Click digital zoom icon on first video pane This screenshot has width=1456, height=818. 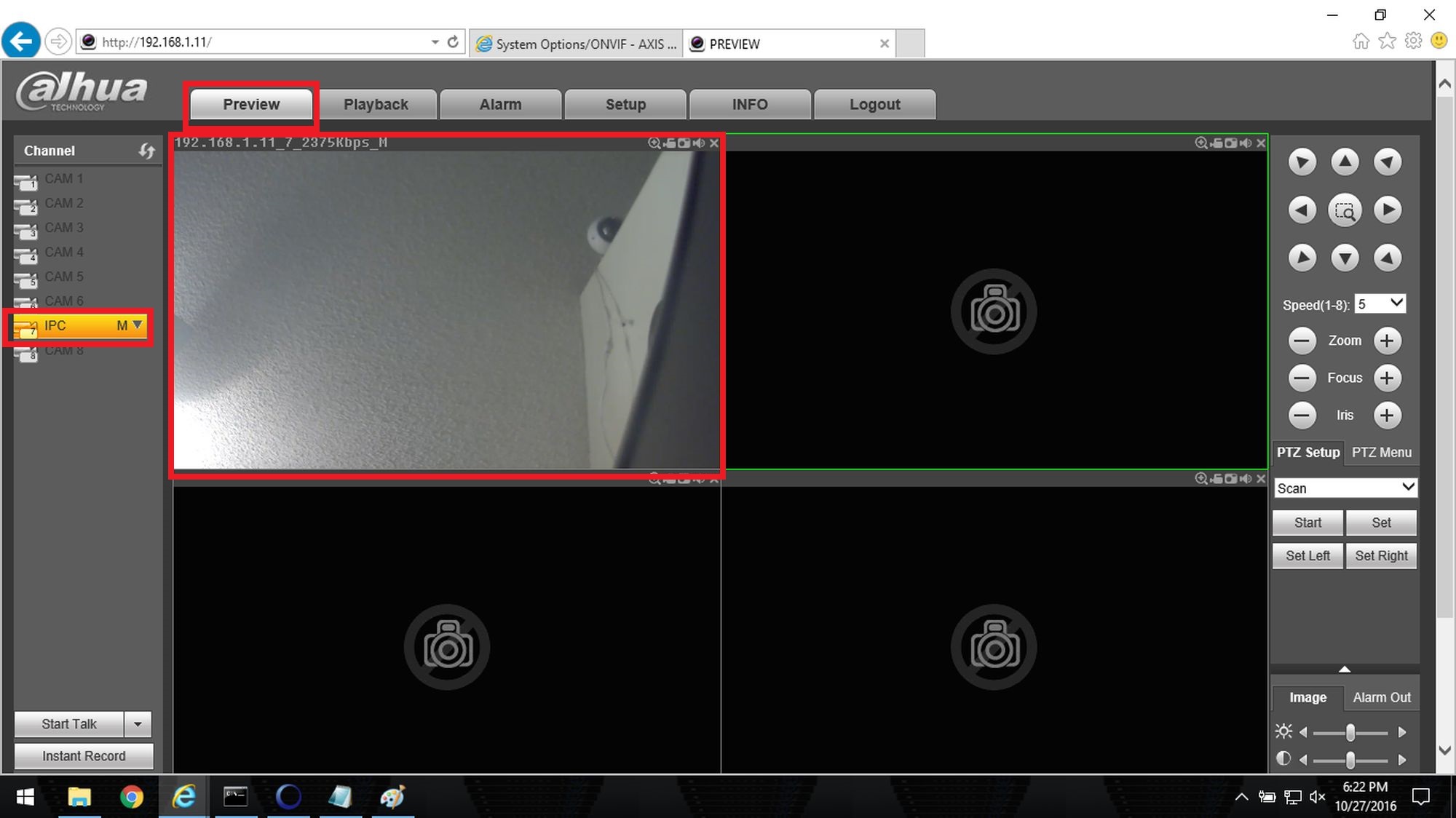654,143
